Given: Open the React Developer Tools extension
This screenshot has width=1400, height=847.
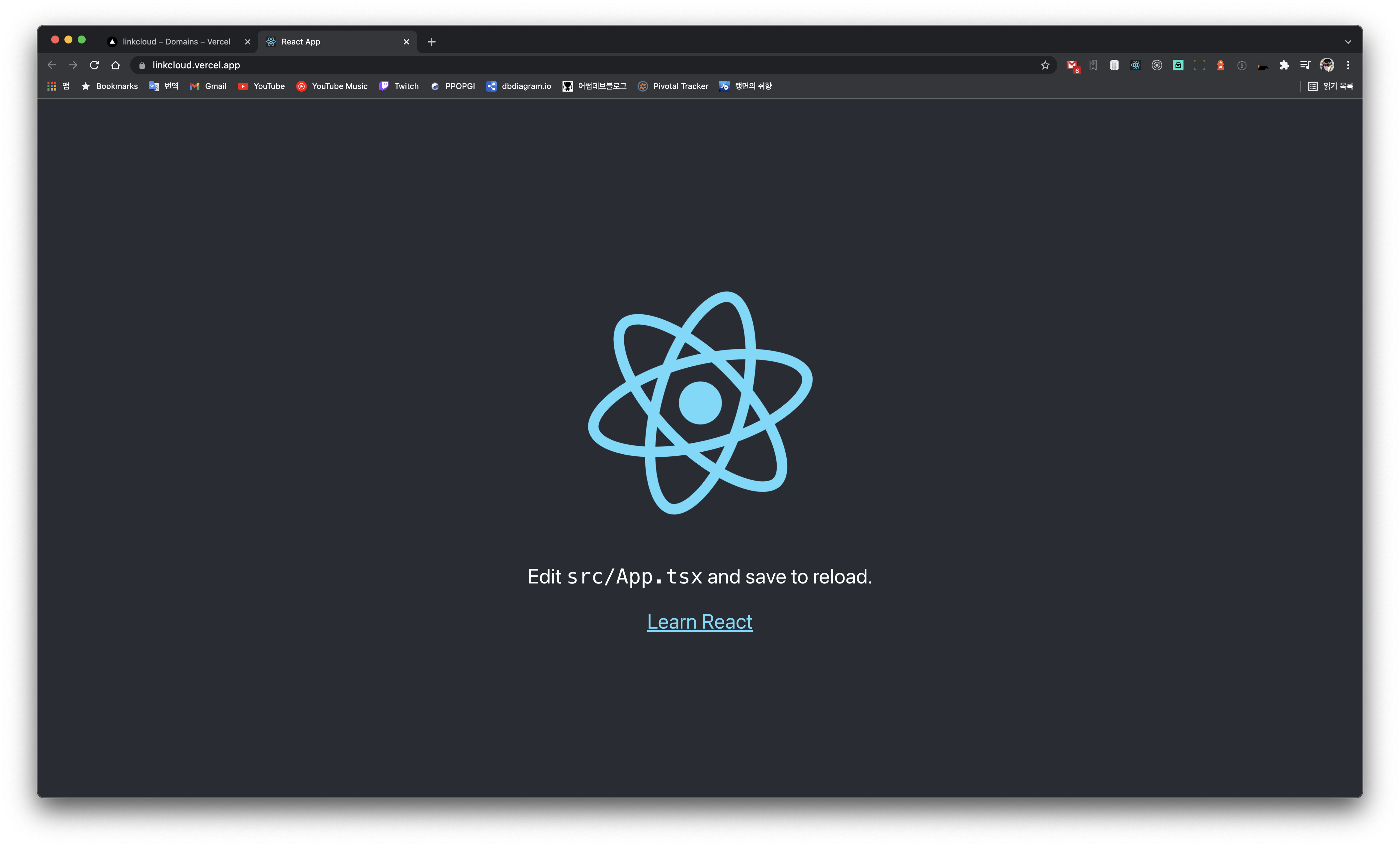Looking at the screenshot, I should coord(1135,65).
